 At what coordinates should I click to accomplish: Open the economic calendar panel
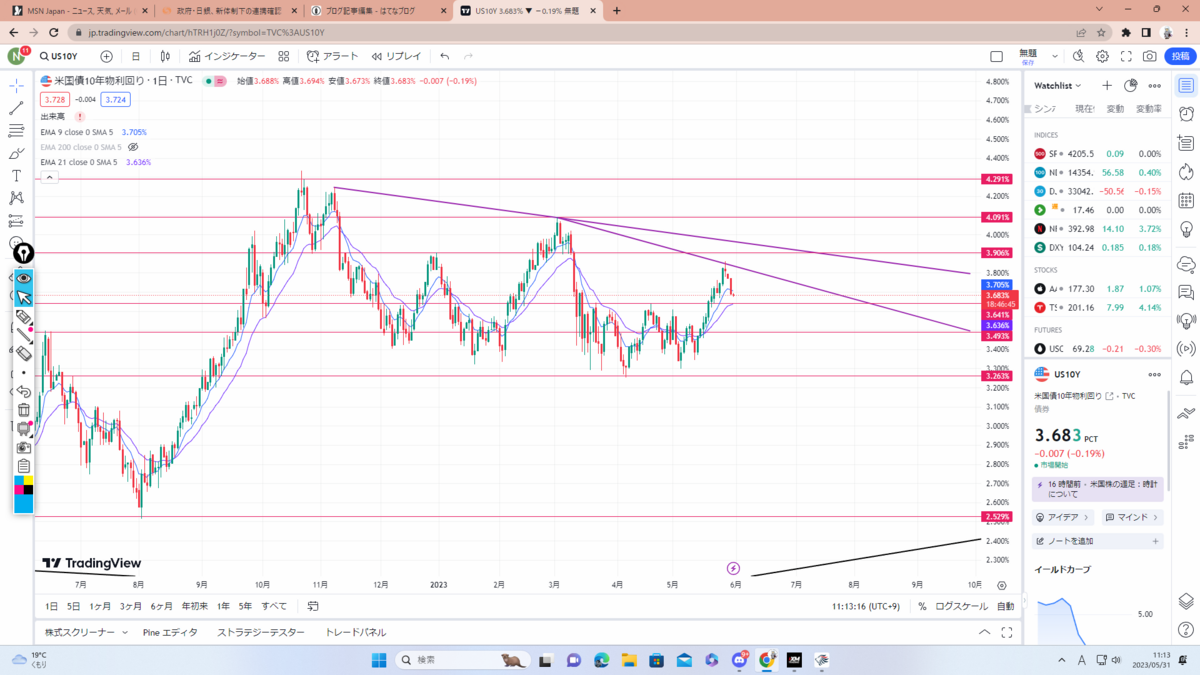(1186, 201)
